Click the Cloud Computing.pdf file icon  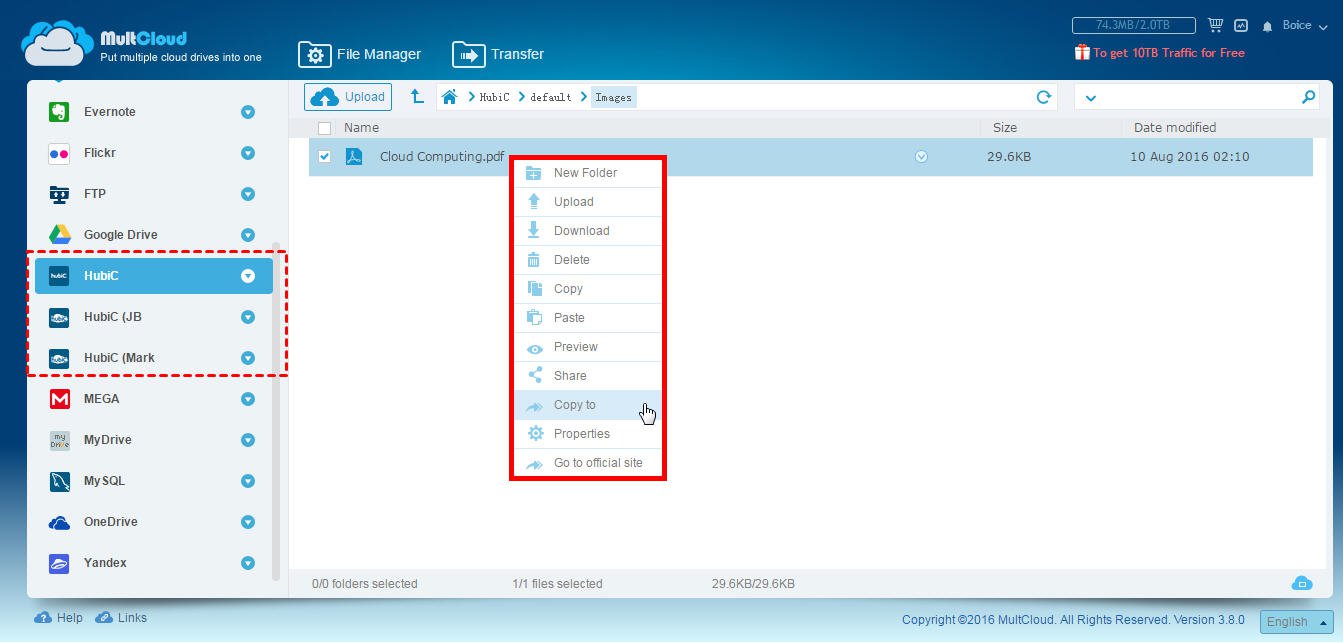pos(354,157)
